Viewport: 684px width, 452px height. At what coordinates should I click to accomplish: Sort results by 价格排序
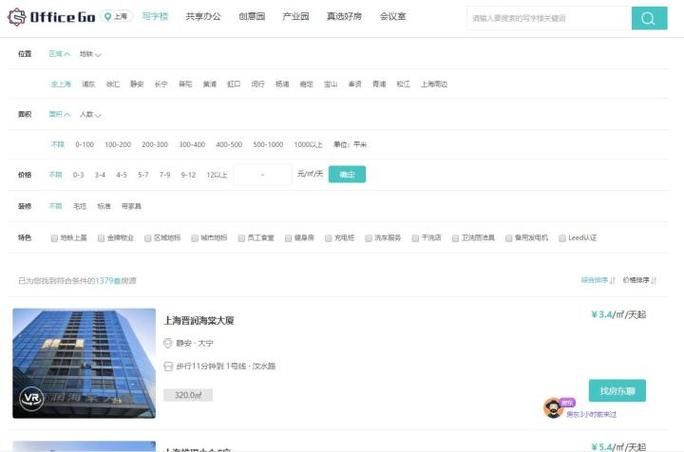(x=636, y=280)
